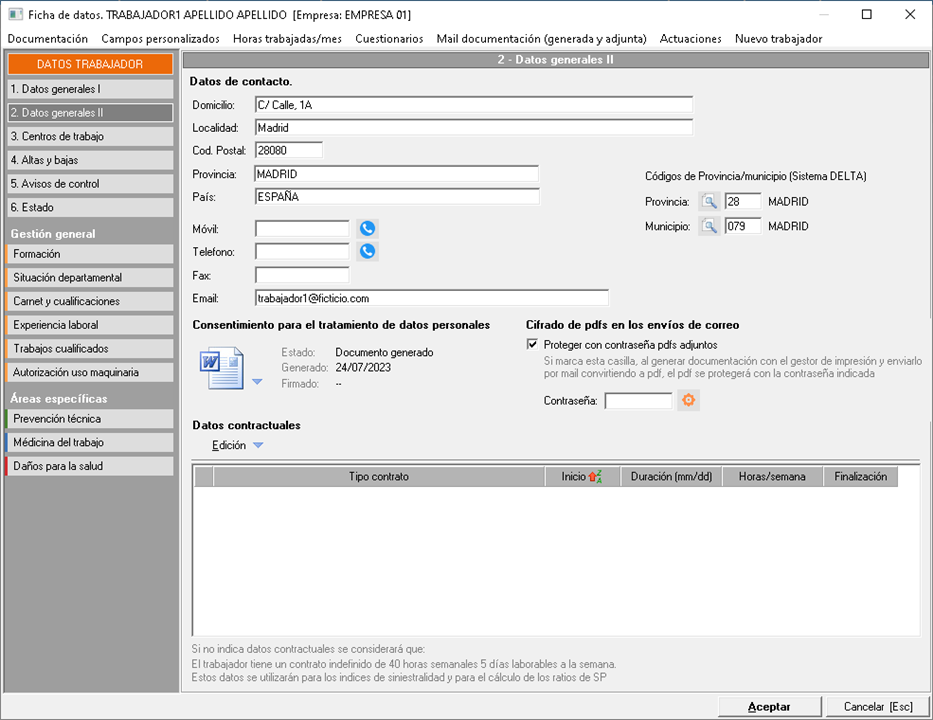The width and height of the screenshot is (933, 720).
Task: Open the Word consent document icon
Action: 222,368
